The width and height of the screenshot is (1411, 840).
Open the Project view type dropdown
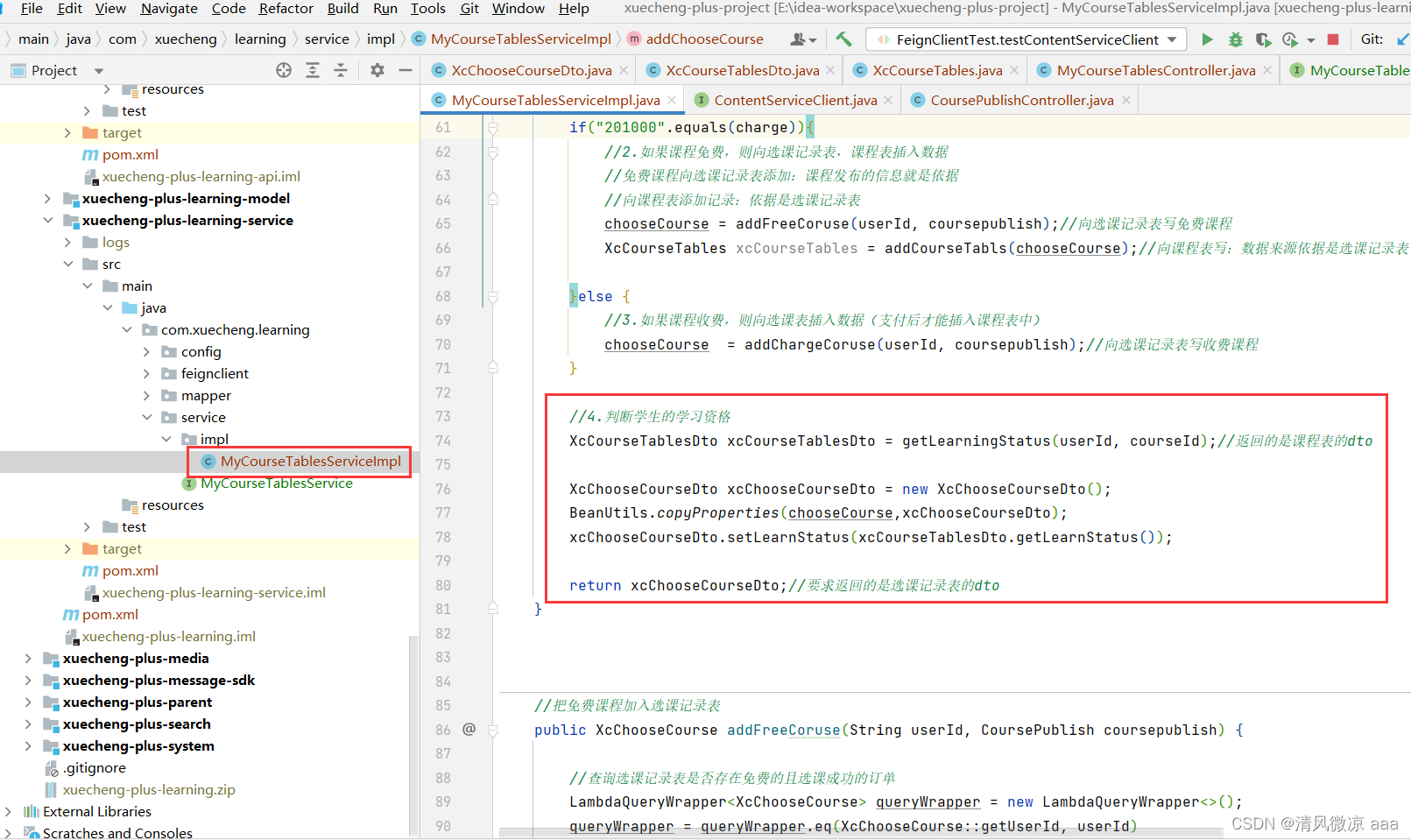98,71
